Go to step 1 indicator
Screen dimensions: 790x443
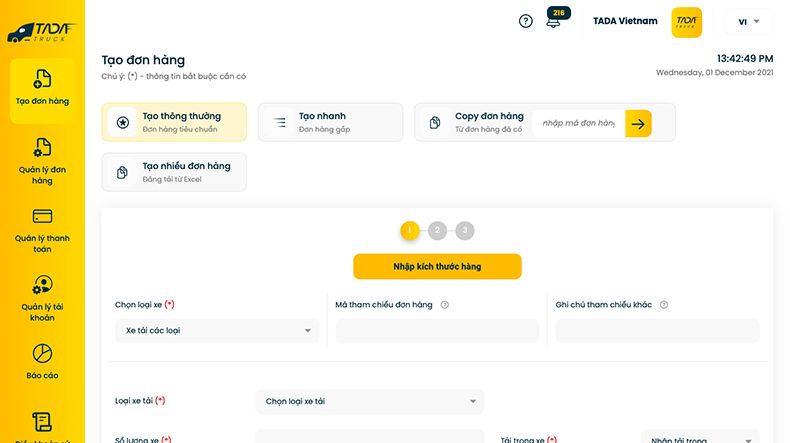point(410,231)
